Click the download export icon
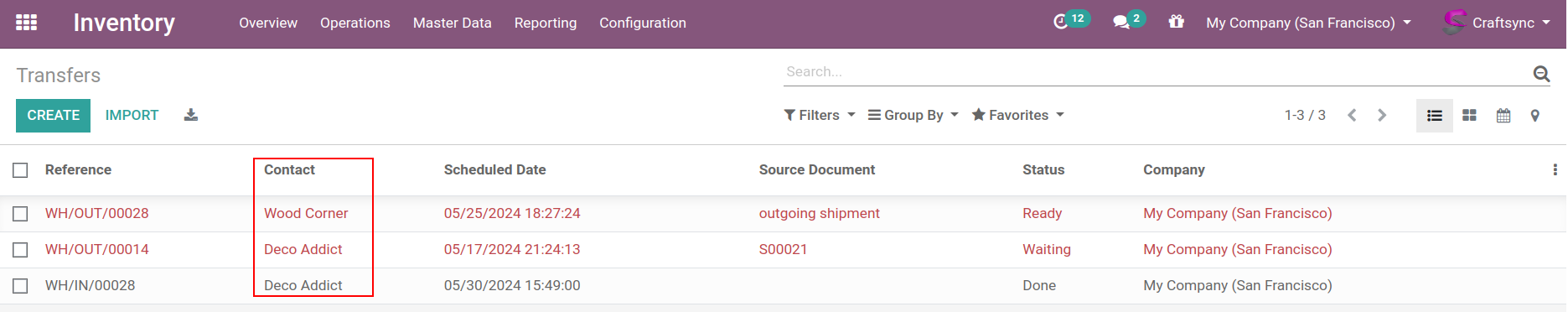The height and width of the screenshot is (312, 1568). point(191,115)
